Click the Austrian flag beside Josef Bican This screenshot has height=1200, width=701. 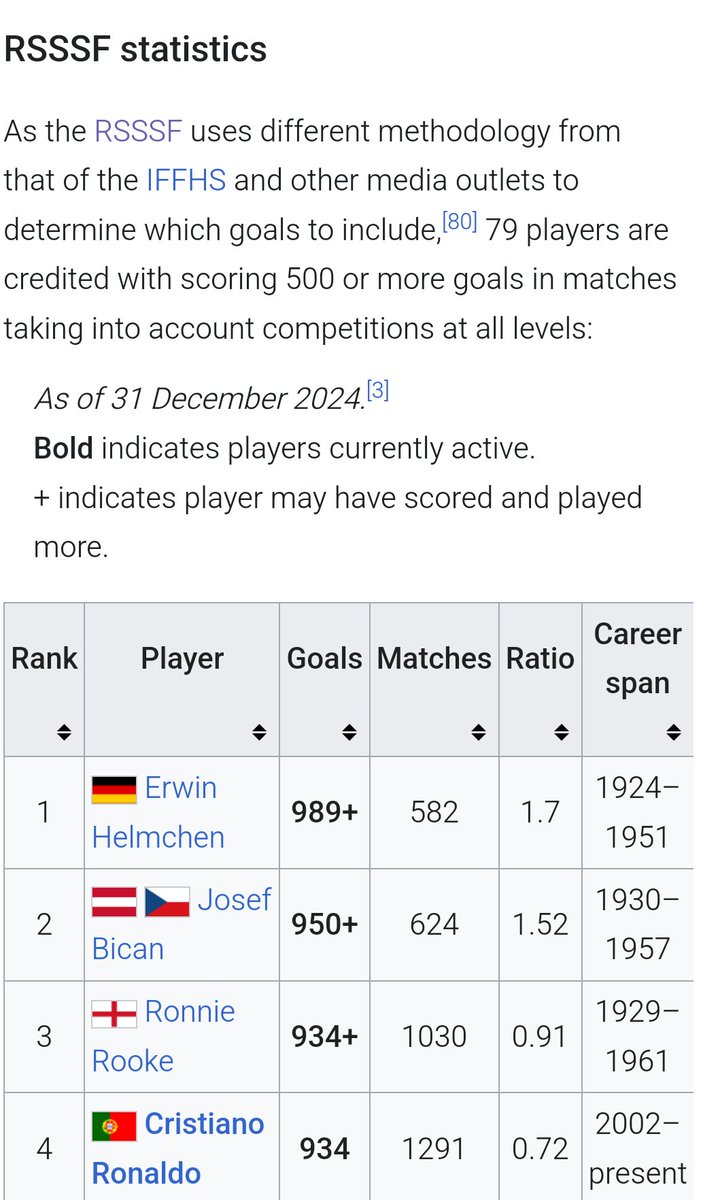click(x=114, y=902)
